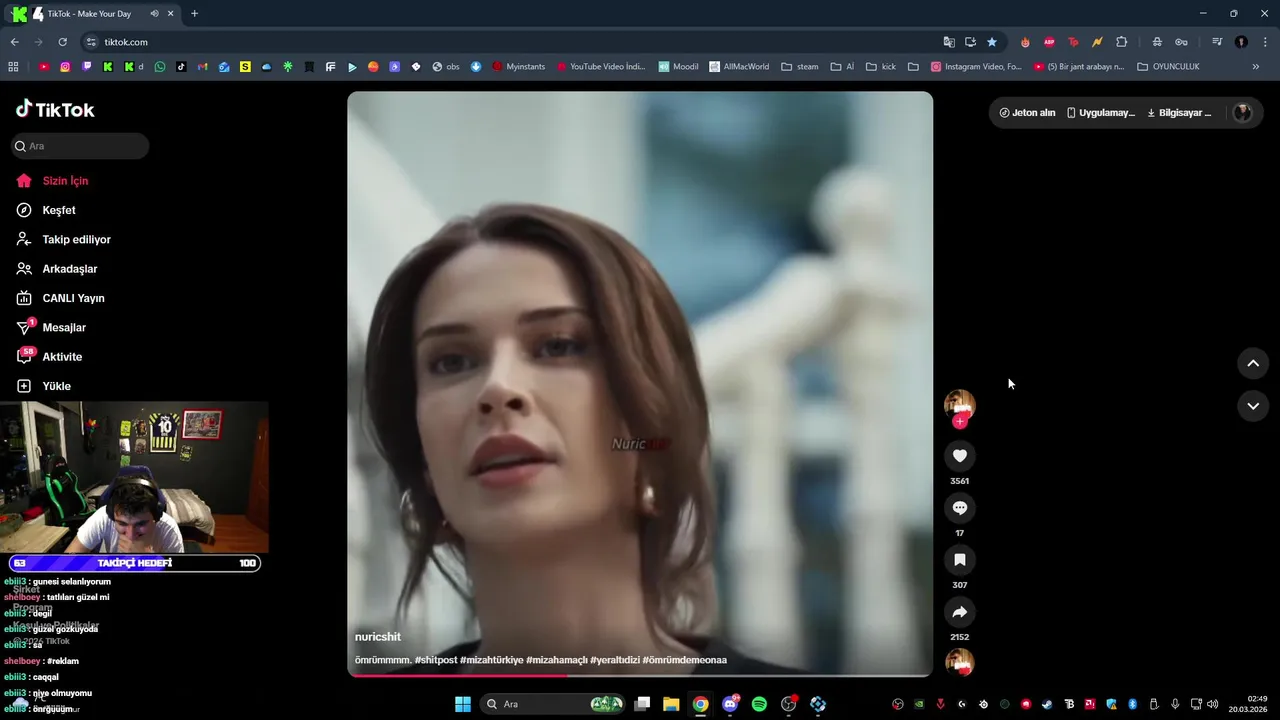Image resolution: width=1280 pixels, height=720 pixels.
Task: Open a new tab with the plus button
Action: (194, 14)
